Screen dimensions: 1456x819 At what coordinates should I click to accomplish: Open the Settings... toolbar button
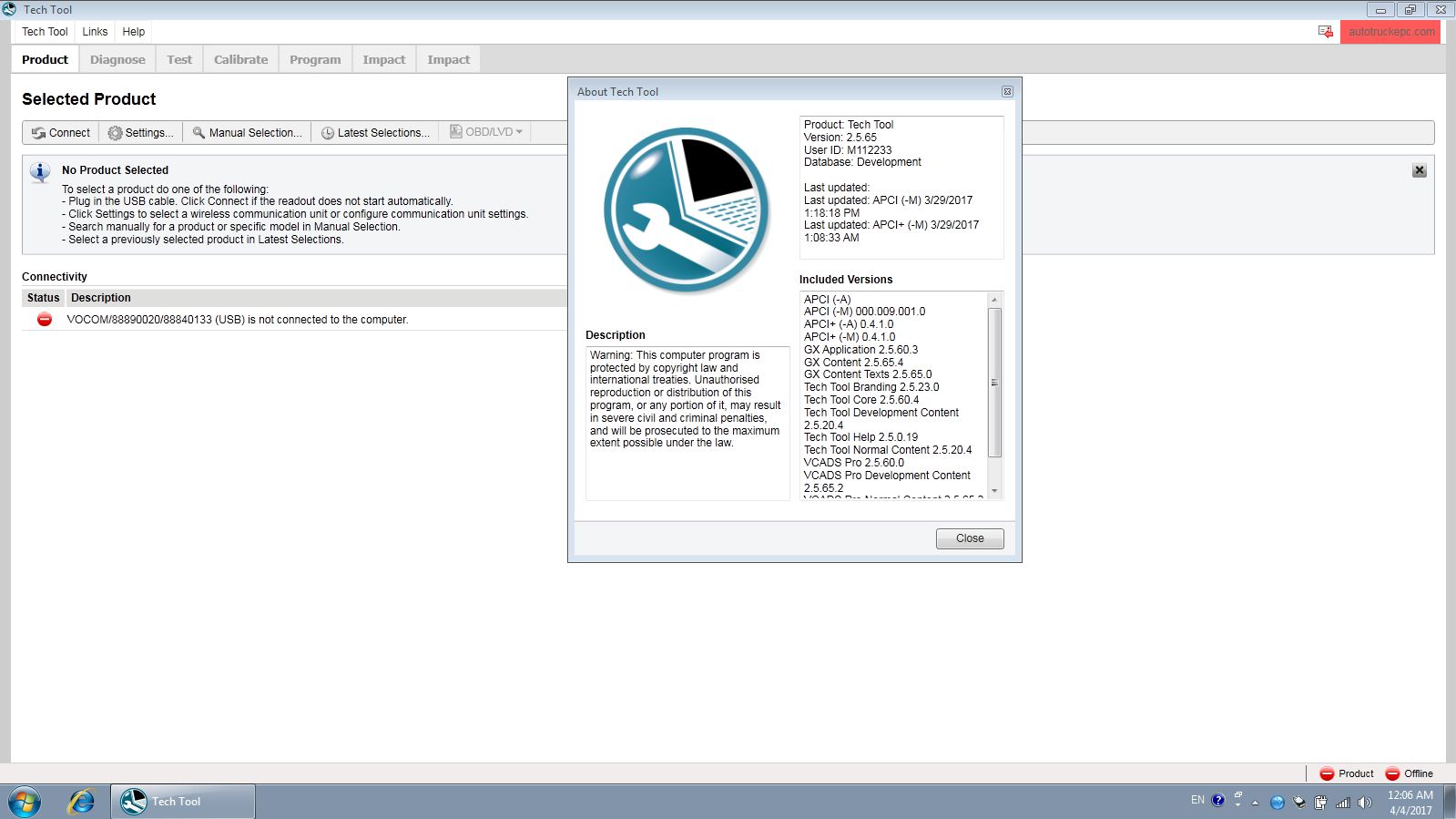(x=141, y=133)
